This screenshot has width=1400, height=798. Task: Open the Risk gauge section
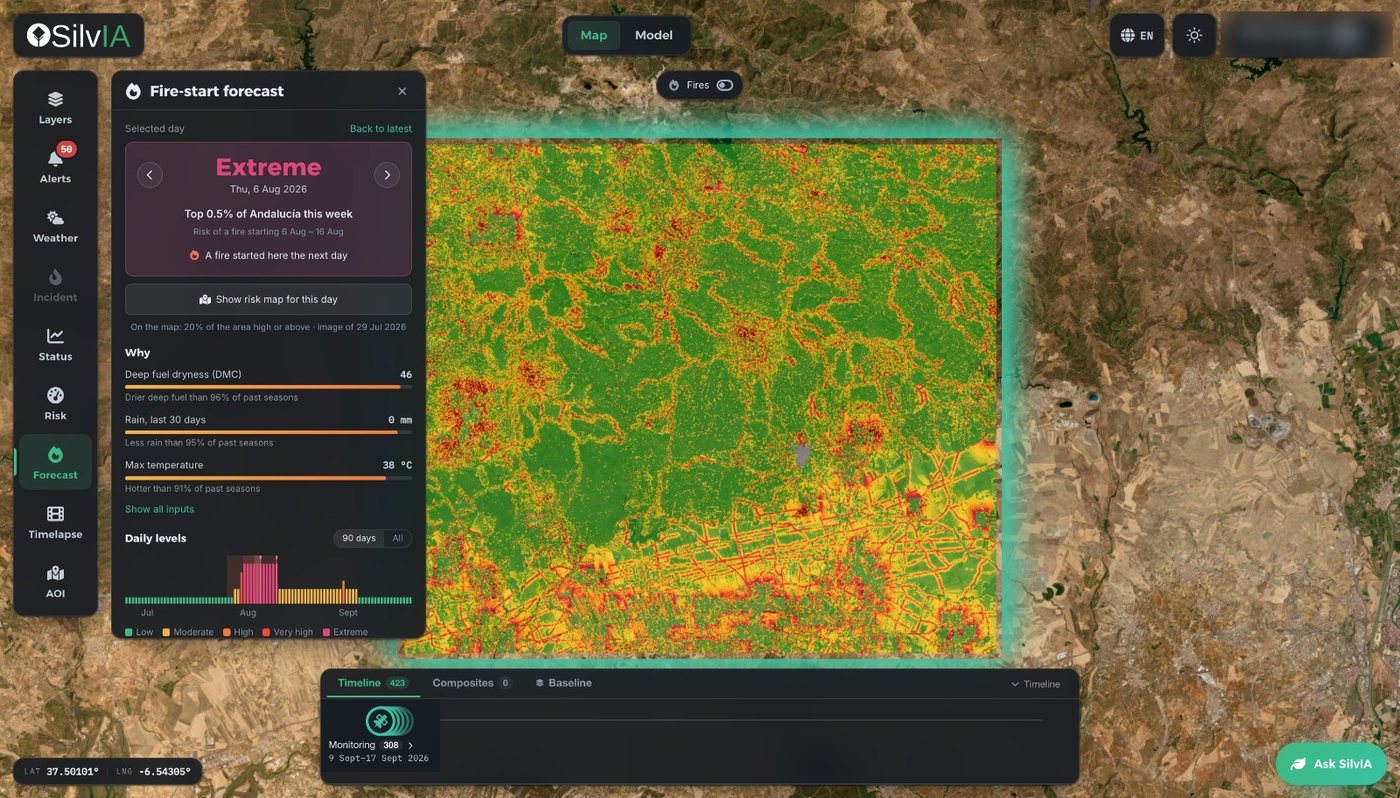point(55,403)
